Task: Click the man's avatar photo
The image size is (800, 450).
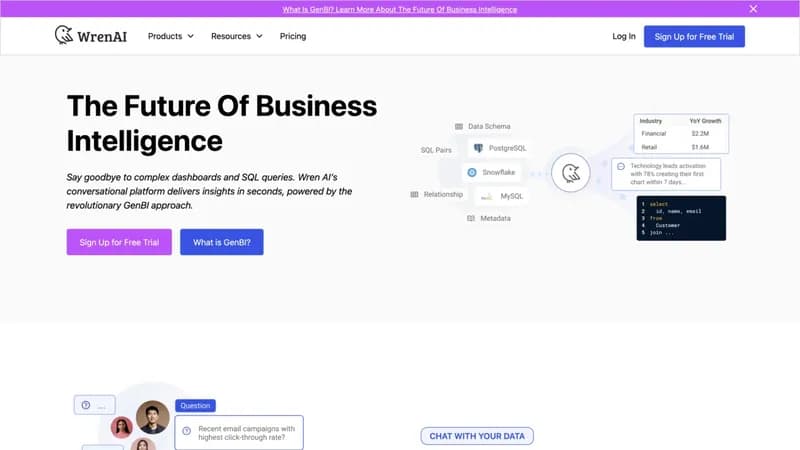Action: click(153, 417)
